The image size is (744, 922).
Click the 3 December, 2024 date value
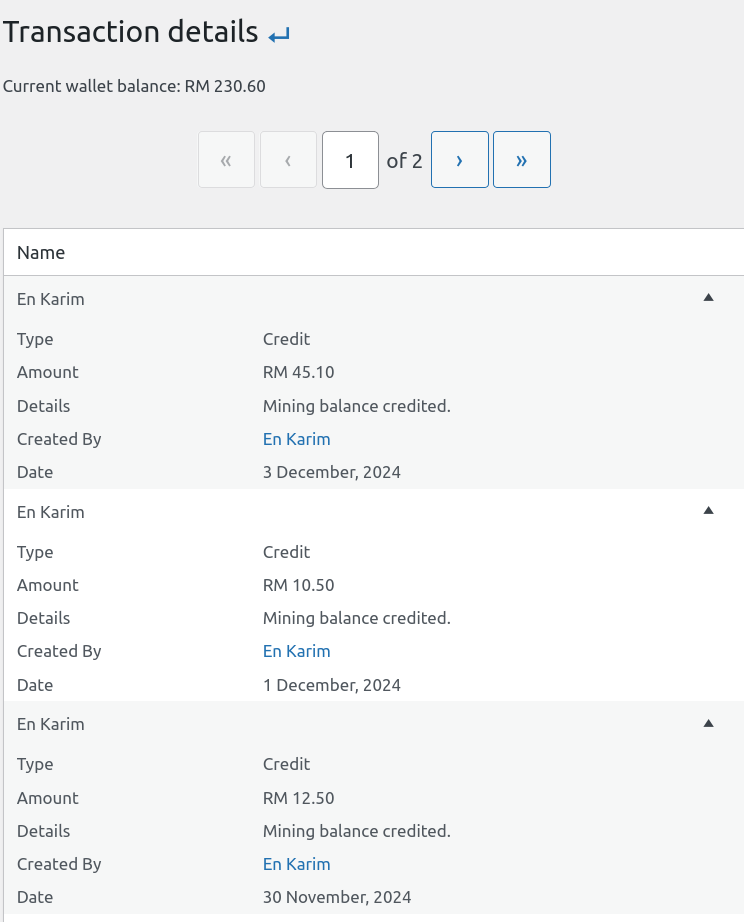(x=331, y=472)
